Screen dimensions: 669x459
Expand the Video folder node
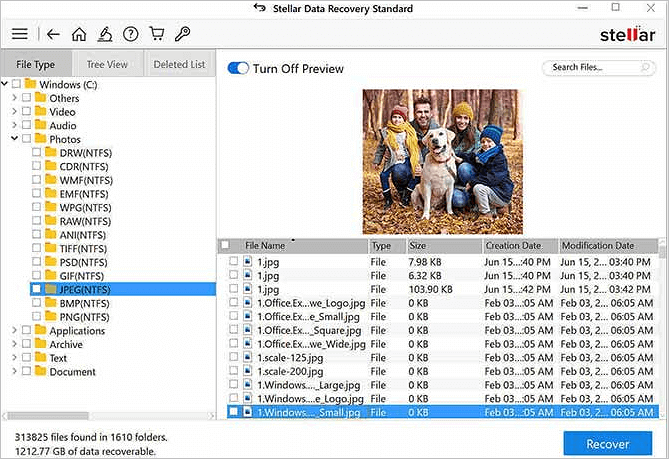14,112
